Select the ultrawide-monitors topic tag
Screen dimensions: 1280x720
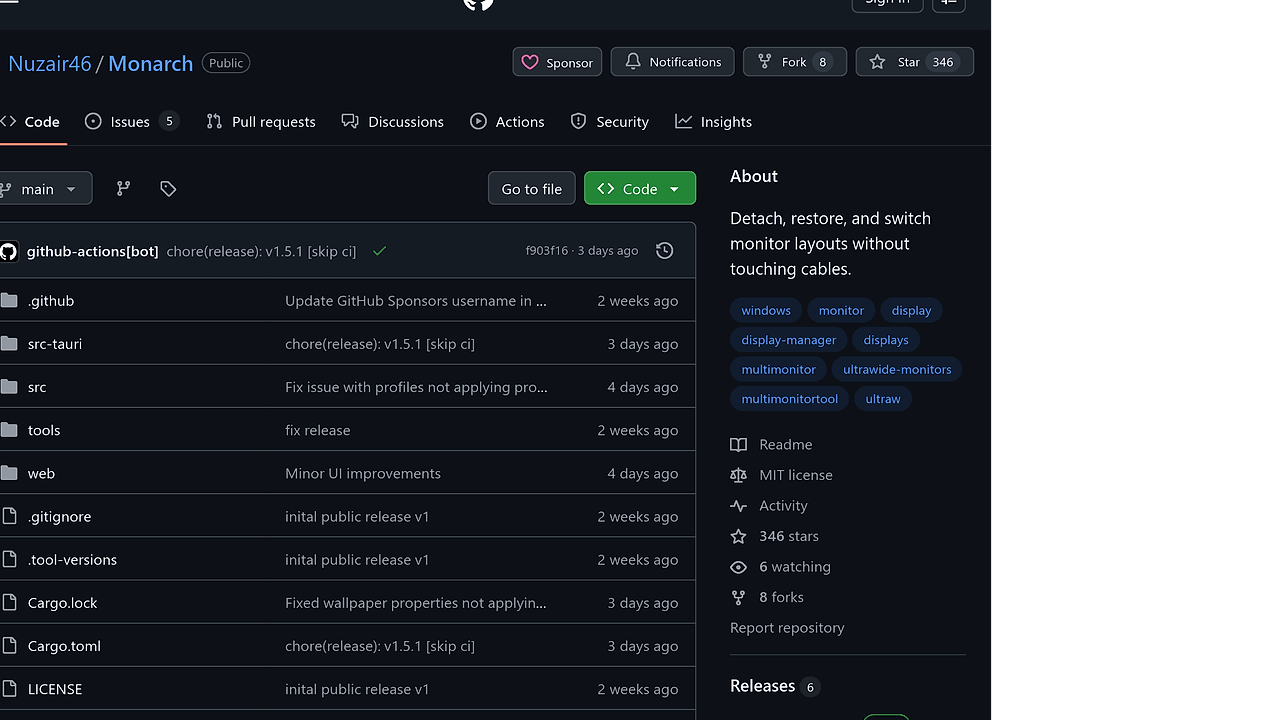point(897,369)
